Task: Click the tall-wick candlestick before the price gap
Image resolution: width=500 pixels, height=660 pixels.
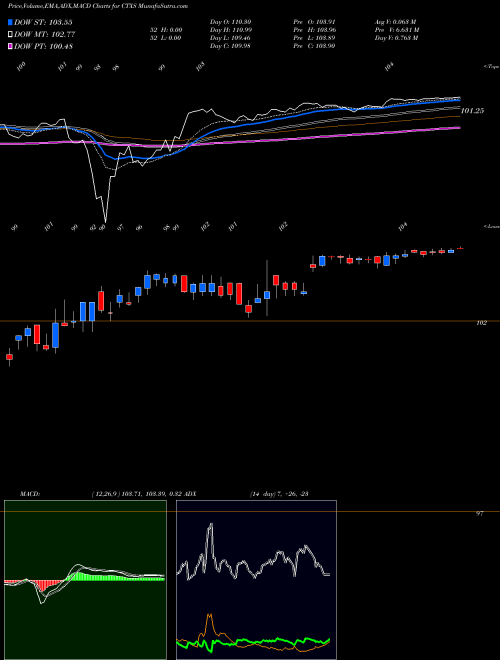Action: pos(267,290)
